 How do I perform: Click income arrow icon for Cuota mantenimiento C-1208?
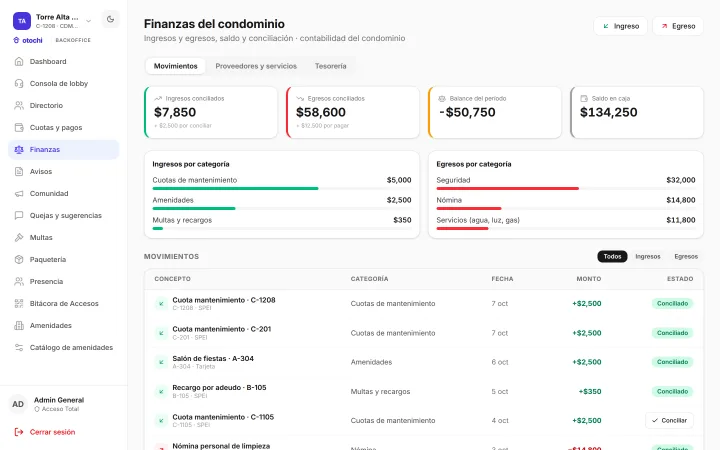point(161,304)
